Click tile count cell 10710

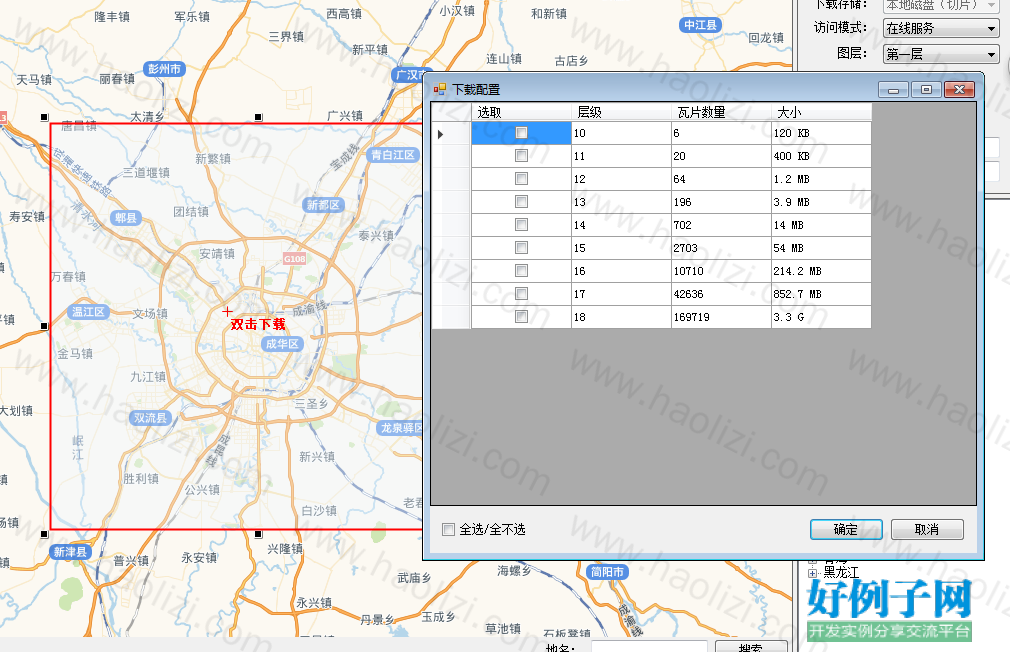click(721, 271)
